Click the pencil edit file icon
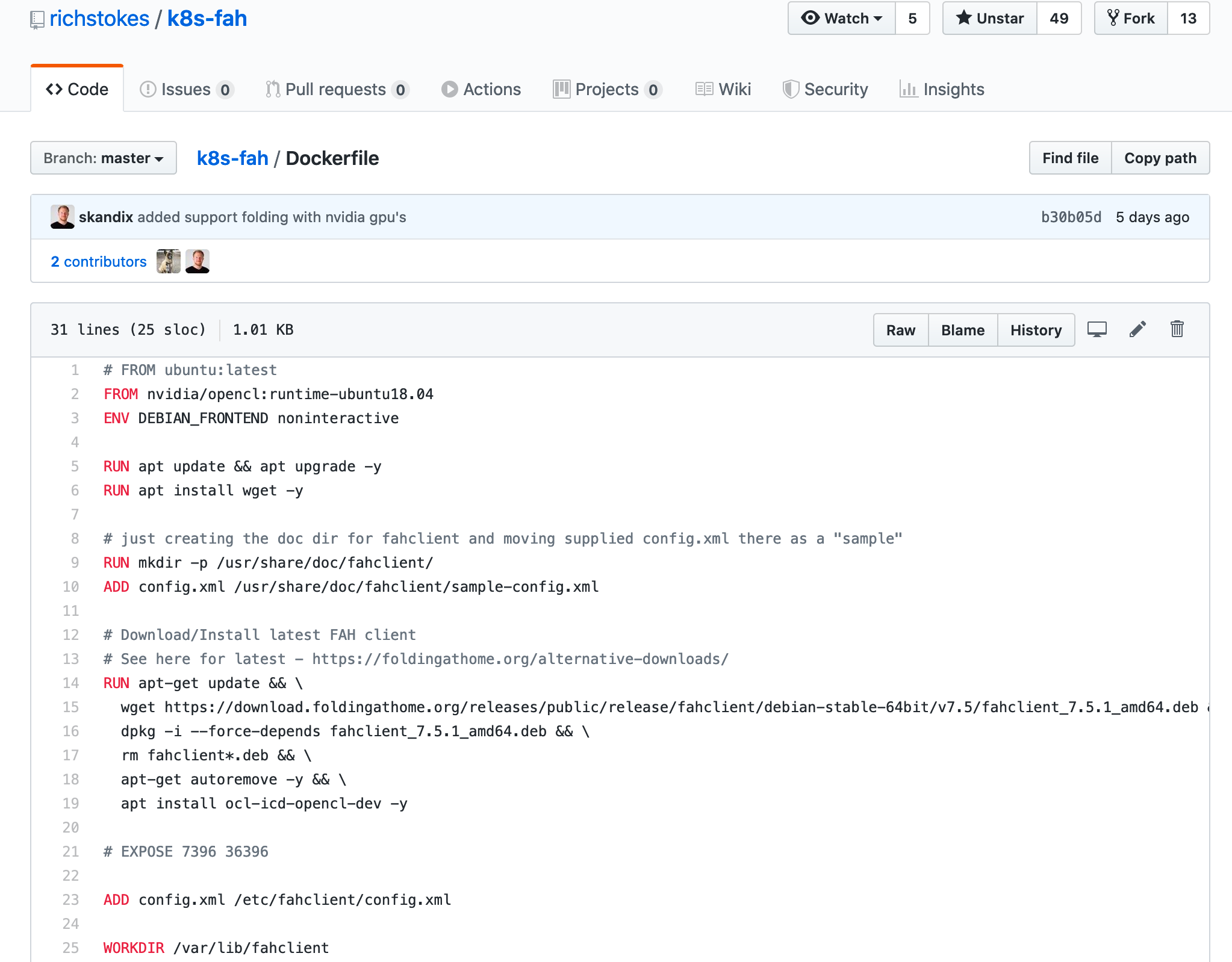This screenshot has width=1232, height=962. coord(1137,329)
